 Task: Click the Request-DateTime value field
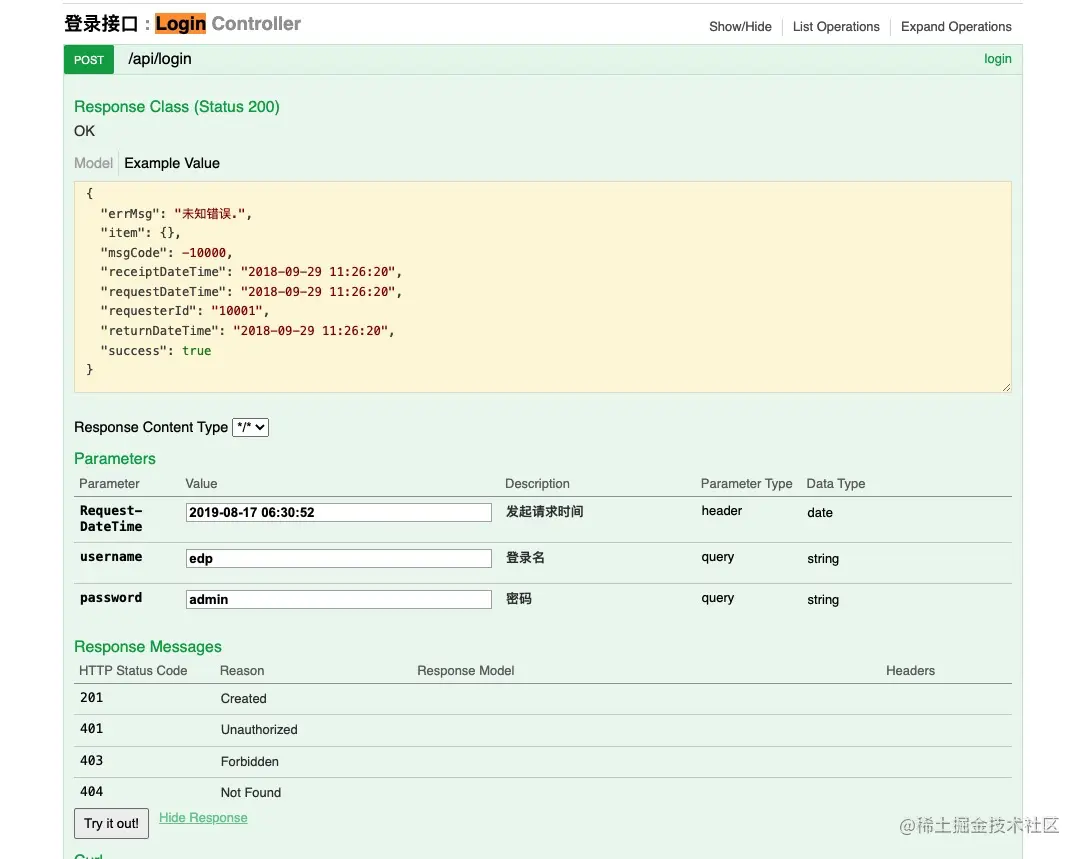pyautogui.click(x=338, y=512)
